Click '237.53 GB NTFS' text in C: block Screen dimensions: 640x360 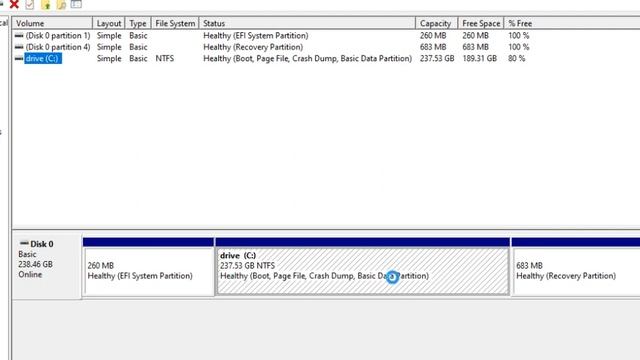[x=247, y=265]
